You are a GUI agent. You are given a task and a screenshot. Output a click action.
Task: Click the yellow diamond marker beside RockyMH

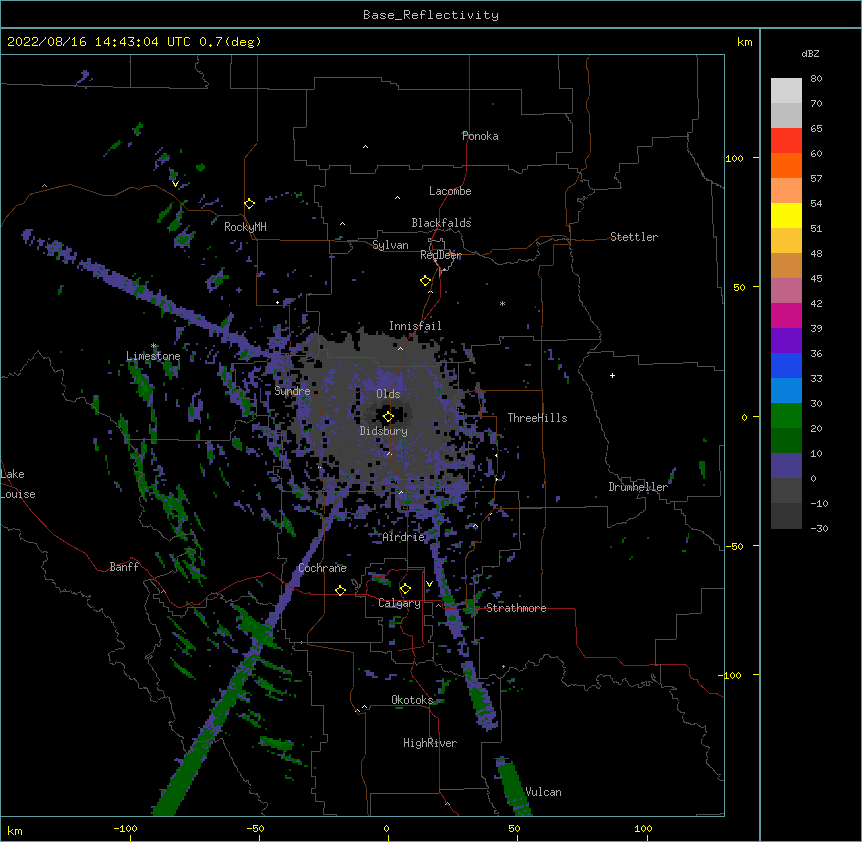click(x=250, y=204)
